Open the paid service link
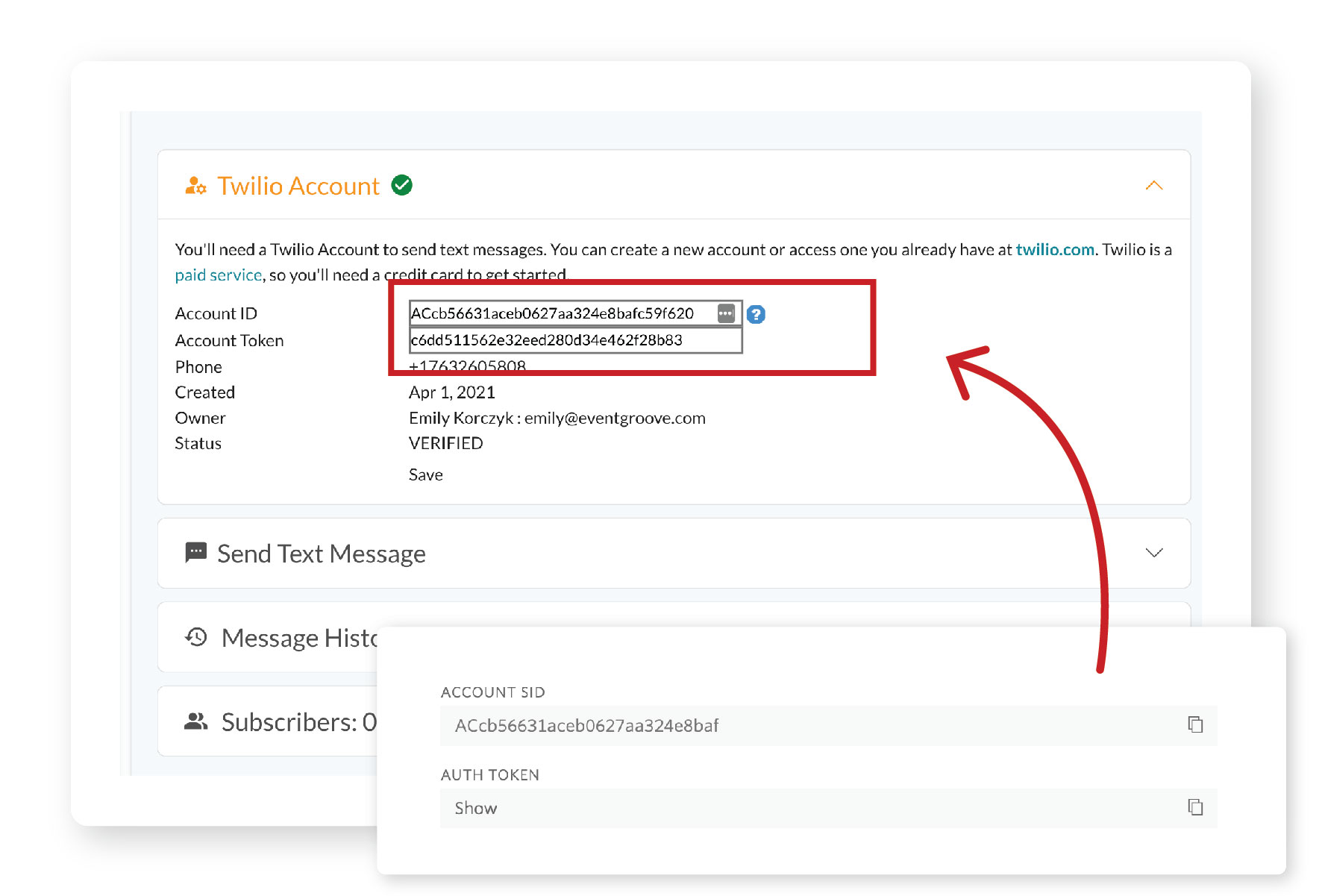Screen dimensions: 1322x896 pyautogui.click(x=219, y=275)
